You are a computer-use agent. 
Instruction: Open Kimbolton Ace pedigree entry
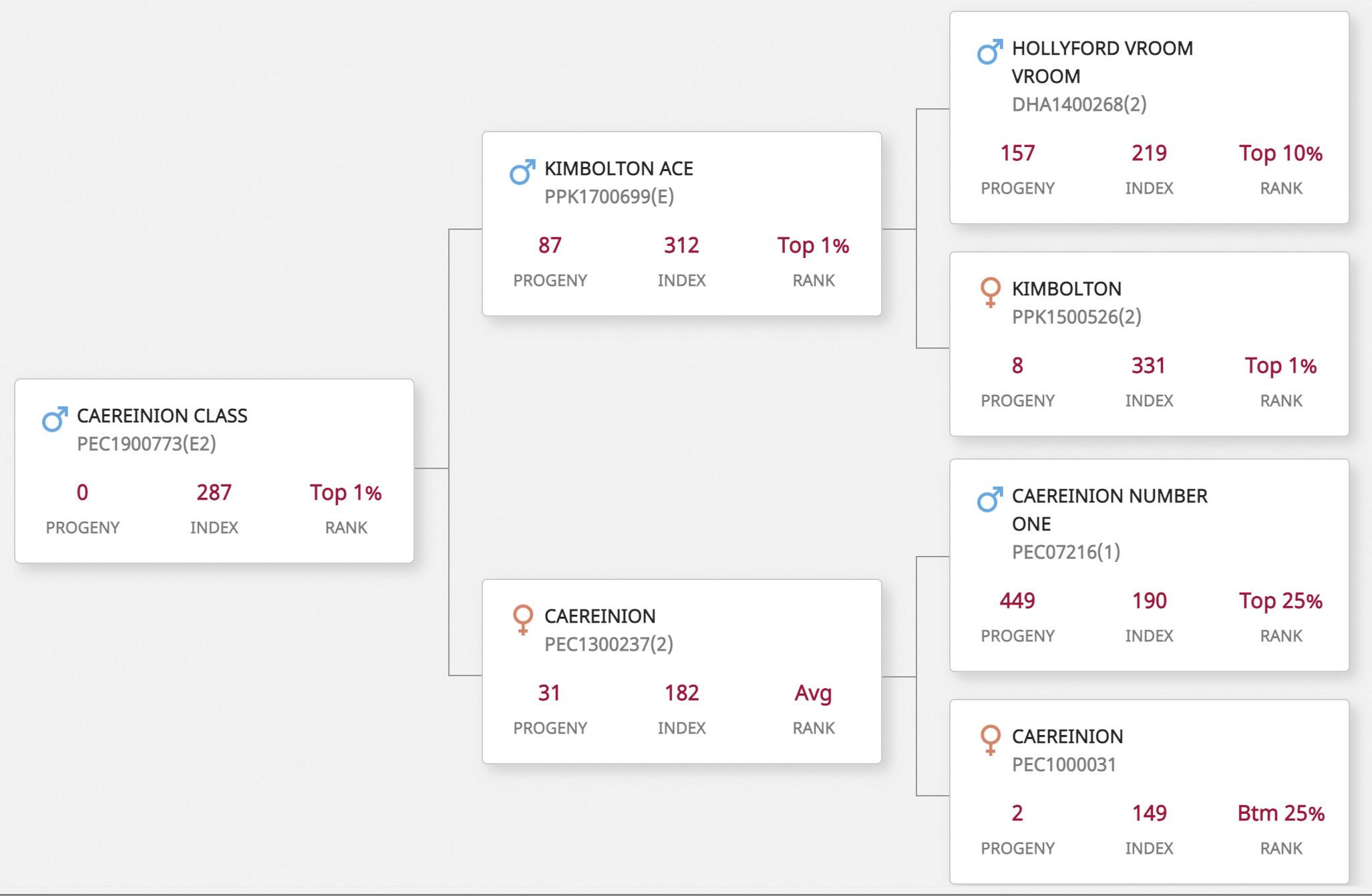[x=619, y=168]
